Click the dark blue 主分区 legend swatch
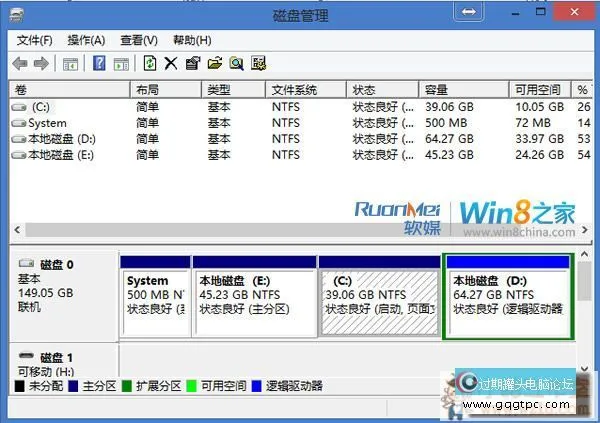600x423 pixels. click(73, 386)
